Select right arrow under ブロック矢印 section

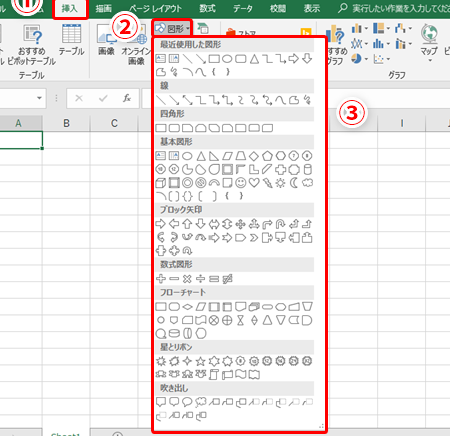tap(161, 224)
